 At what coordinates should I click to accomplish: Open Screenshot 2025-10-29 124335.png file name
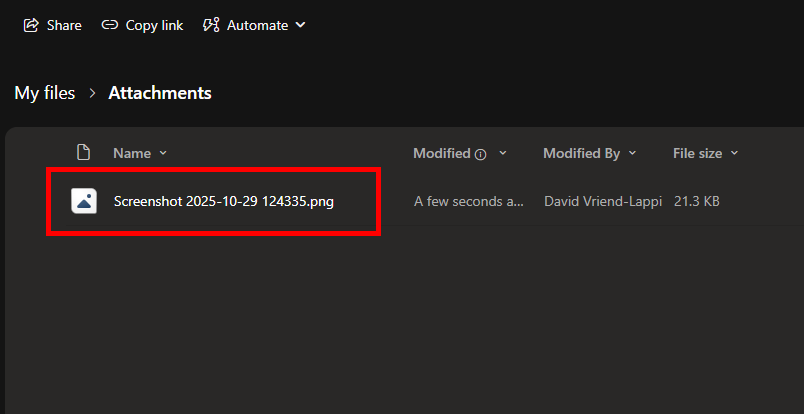pos(223,201)
